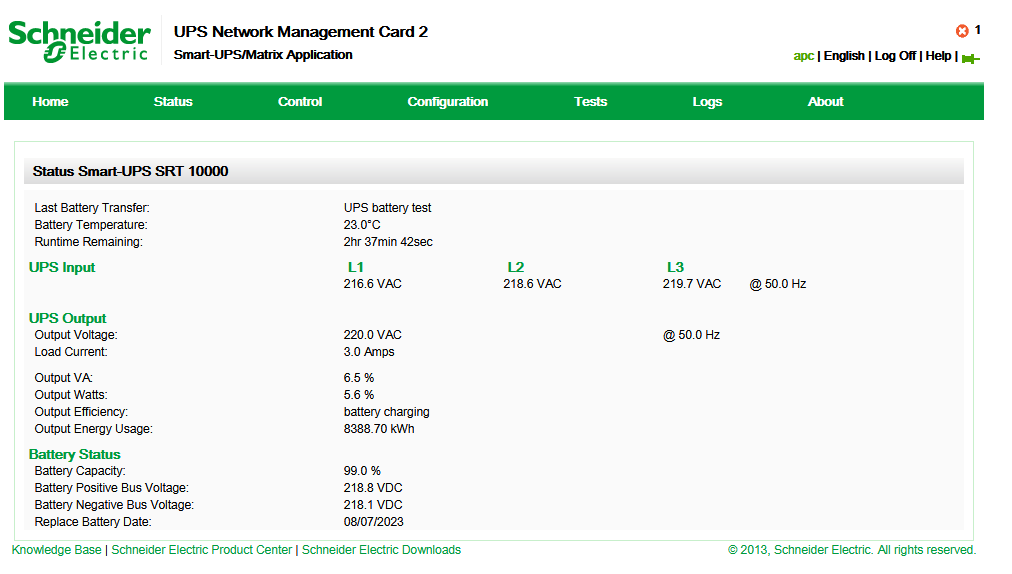The width and height of the screenshot is (1012, 574).
Task: Open the Control menu
Action: click(x=300, y=101)
